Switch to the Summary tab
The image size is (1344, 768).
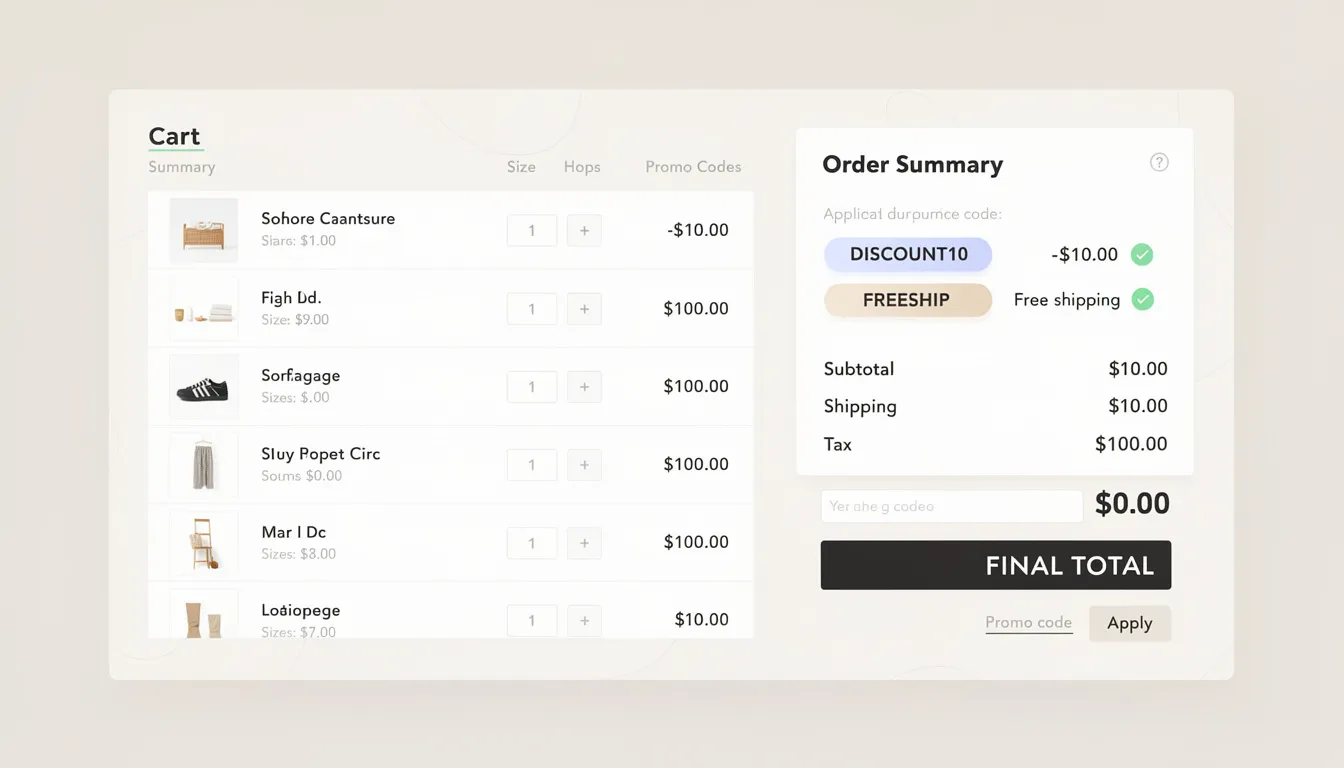tap(181, 167)
